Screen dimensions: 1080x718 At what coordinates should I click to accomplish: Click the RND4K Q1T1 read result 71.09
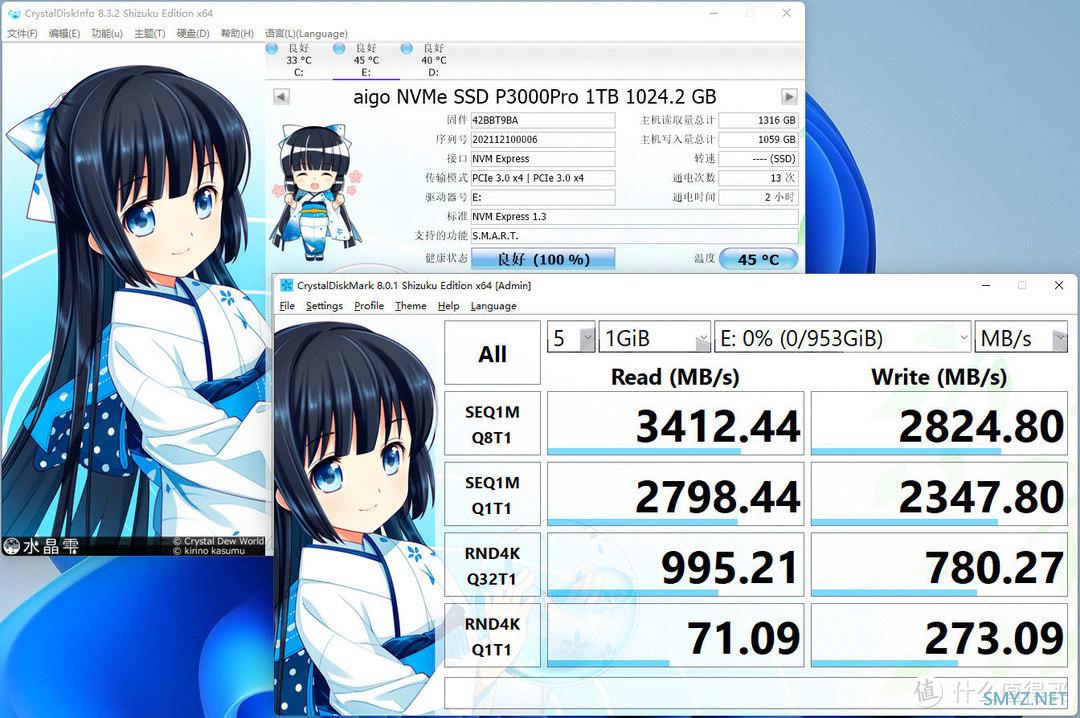[x=676, y=635]
